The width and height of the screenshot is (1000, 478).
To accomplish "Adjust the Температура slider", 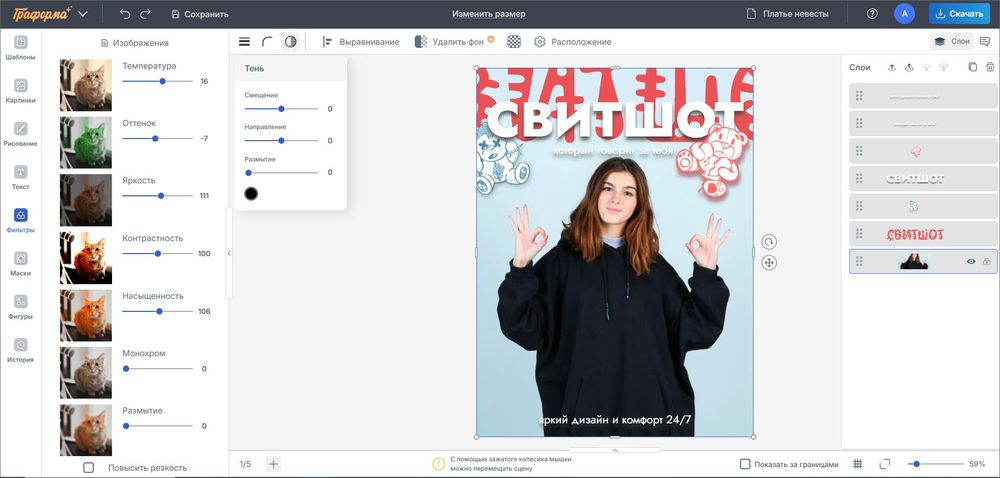I will pyautogui.click(x=158, y=81).
